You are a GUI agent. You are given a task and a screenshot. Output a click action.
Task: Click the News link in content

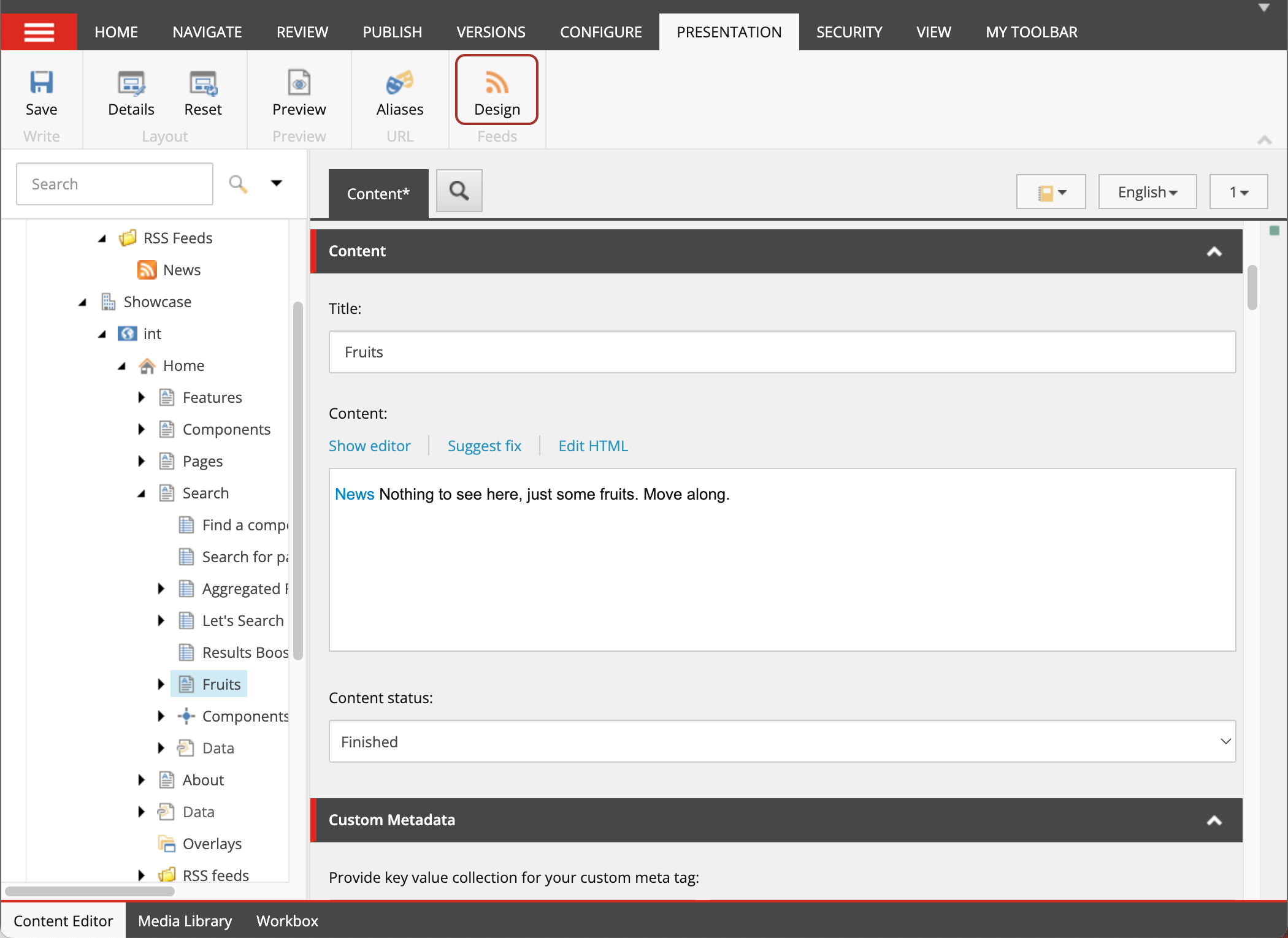[355, 494]
